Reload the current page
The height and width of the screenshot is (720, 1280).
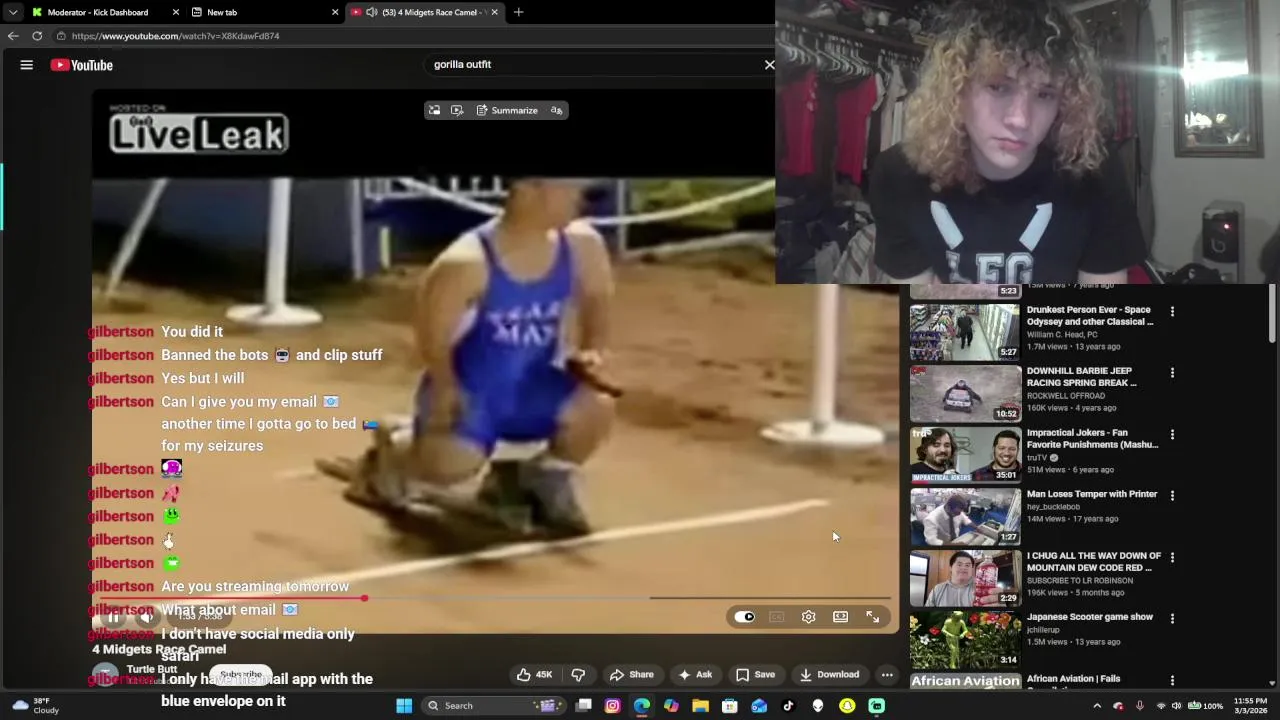[x=37, y=35]
